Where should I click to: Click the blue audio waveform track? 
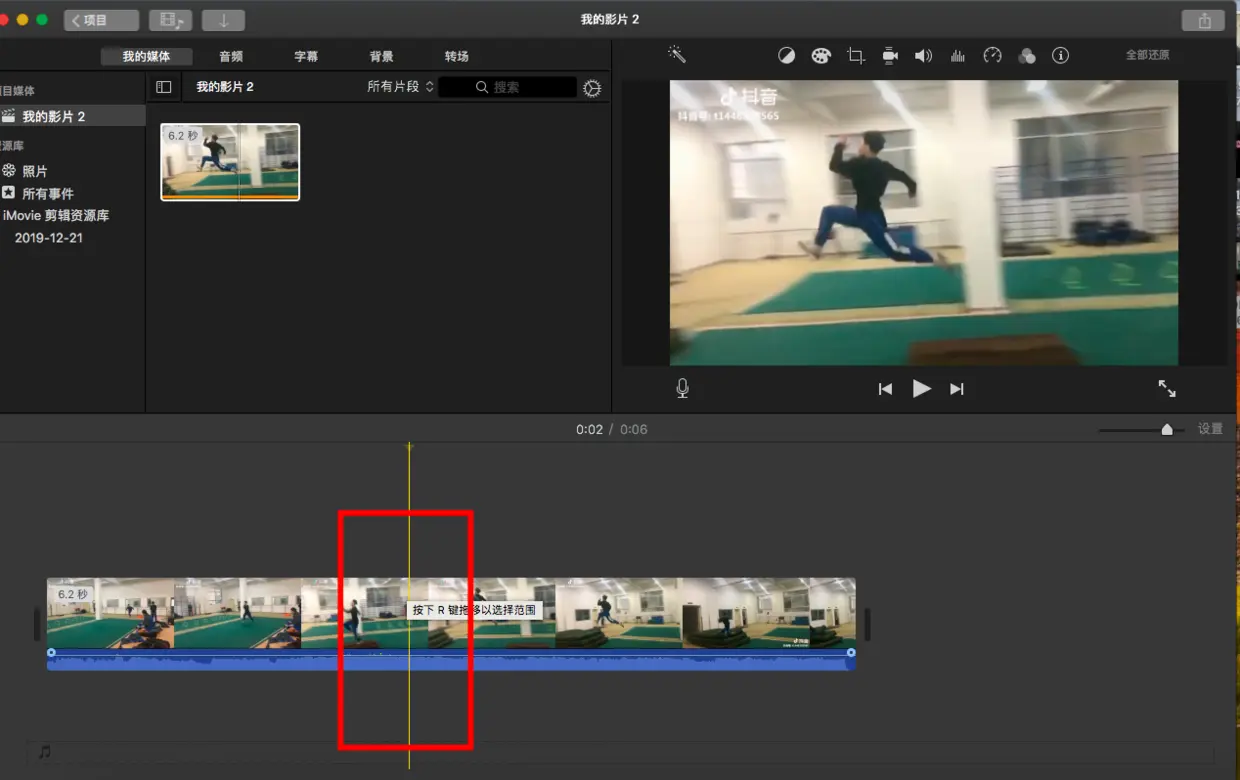(451, 660)
